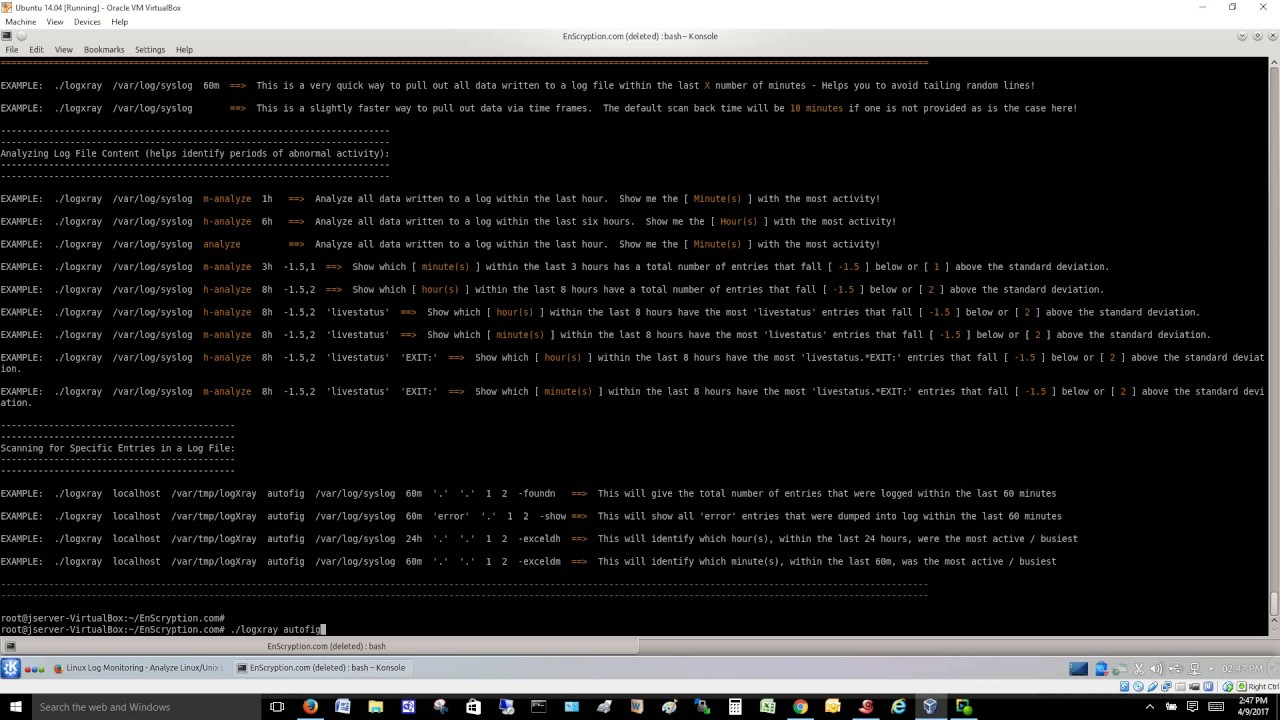Screen dimensions: 1280x720
Task: Minimize Konsole with its down-arrow button
Action: (x=1243, y=36)
